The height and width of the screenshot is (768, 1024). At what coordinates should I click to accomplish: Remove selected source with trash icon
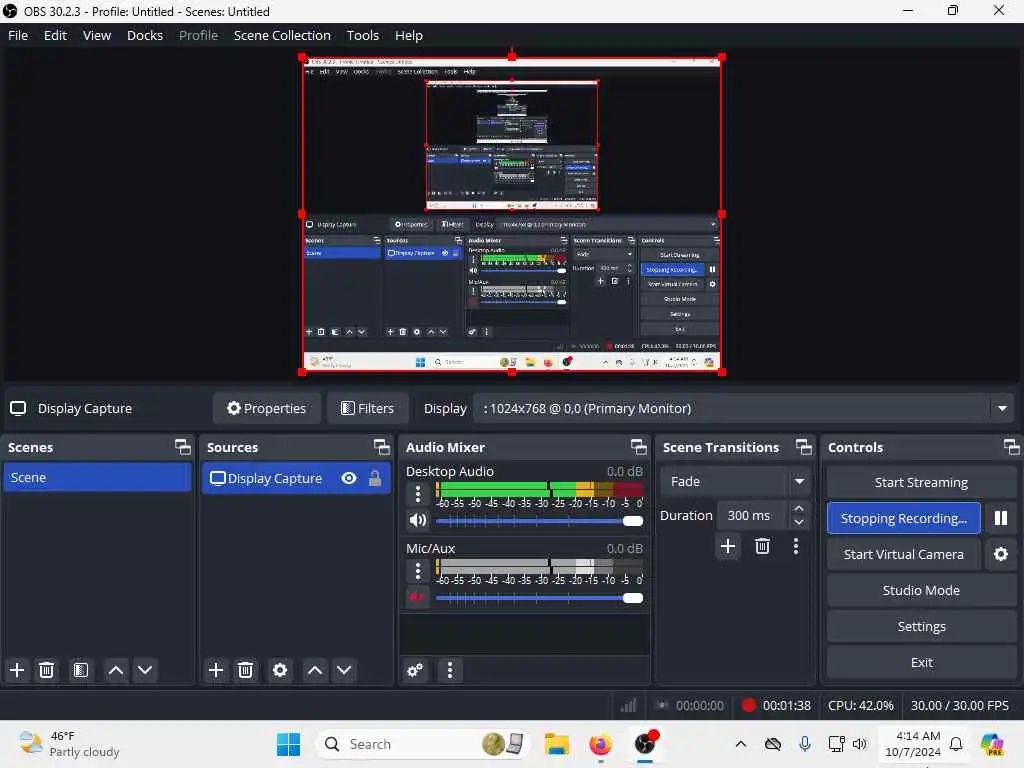click(246, 670)
